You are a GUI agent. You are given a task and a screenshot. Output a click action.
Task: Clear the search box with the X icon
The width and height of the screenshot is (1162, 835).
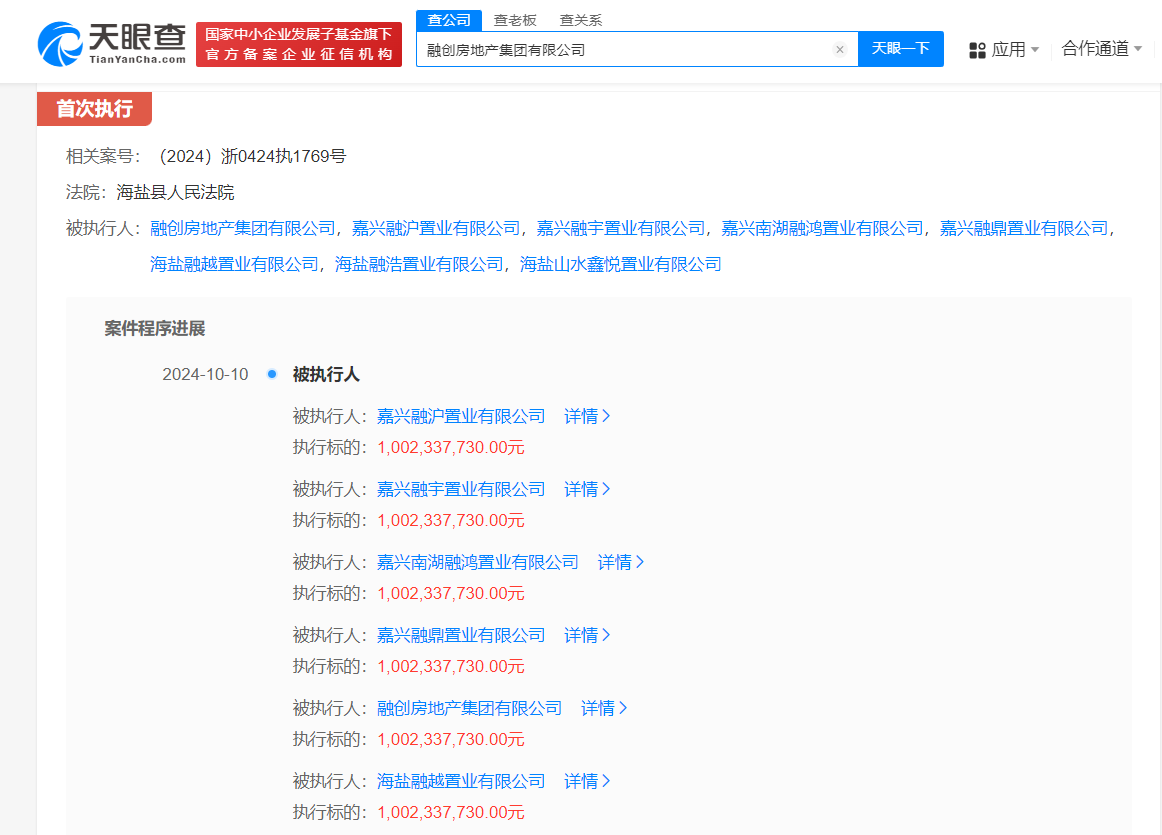tap(840, 50)
